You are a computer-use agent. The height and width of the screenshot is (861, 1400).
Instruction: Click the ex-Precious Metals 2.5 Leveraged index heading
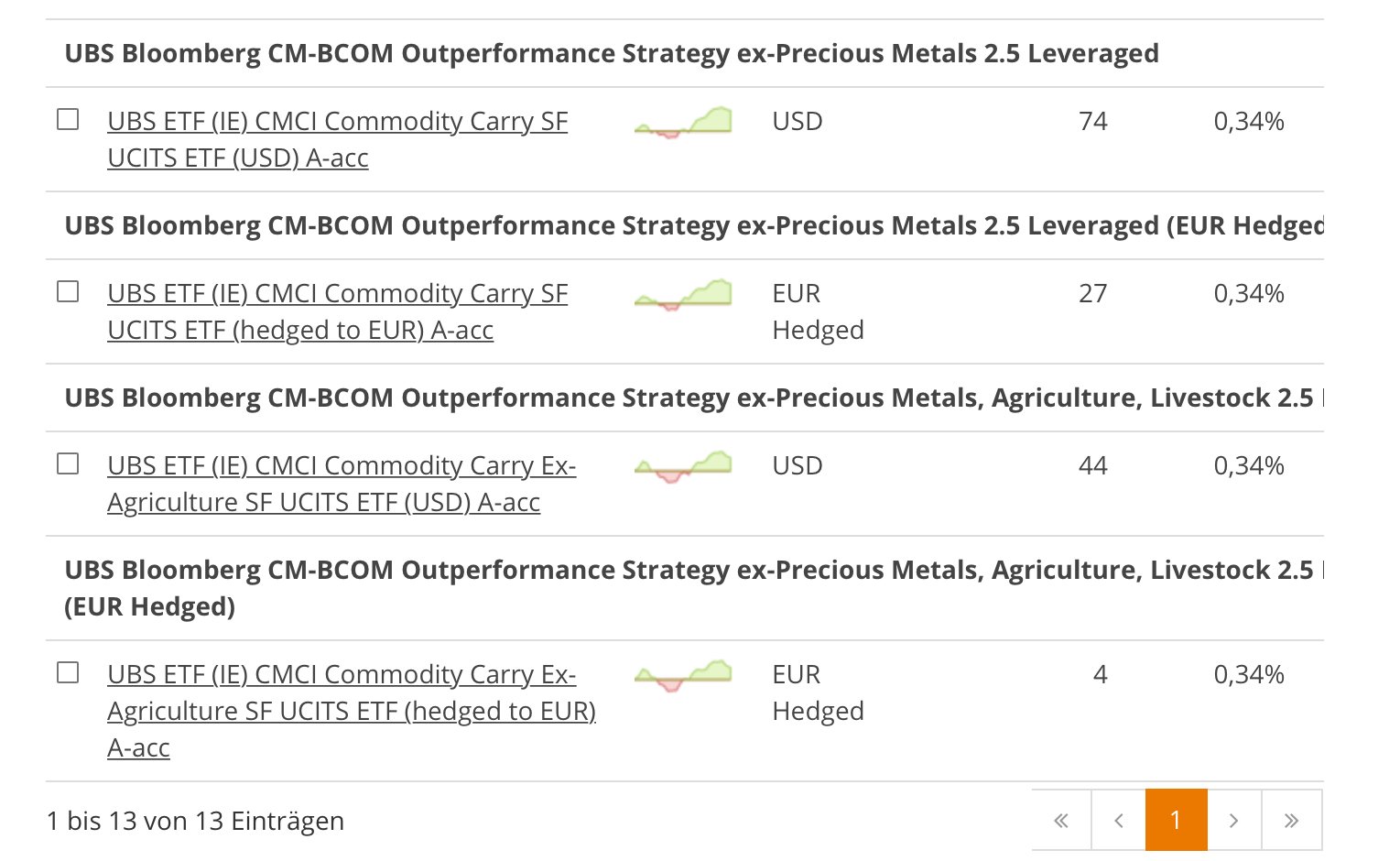click(612, 53)
